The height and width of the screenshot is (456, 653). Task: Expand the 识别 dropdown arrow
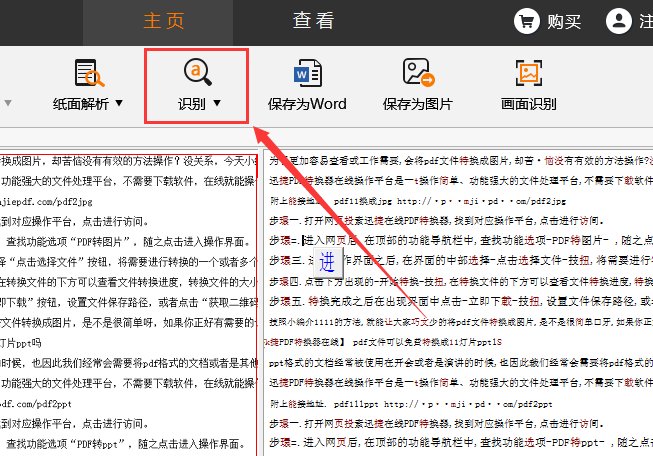tap(216, 103)
